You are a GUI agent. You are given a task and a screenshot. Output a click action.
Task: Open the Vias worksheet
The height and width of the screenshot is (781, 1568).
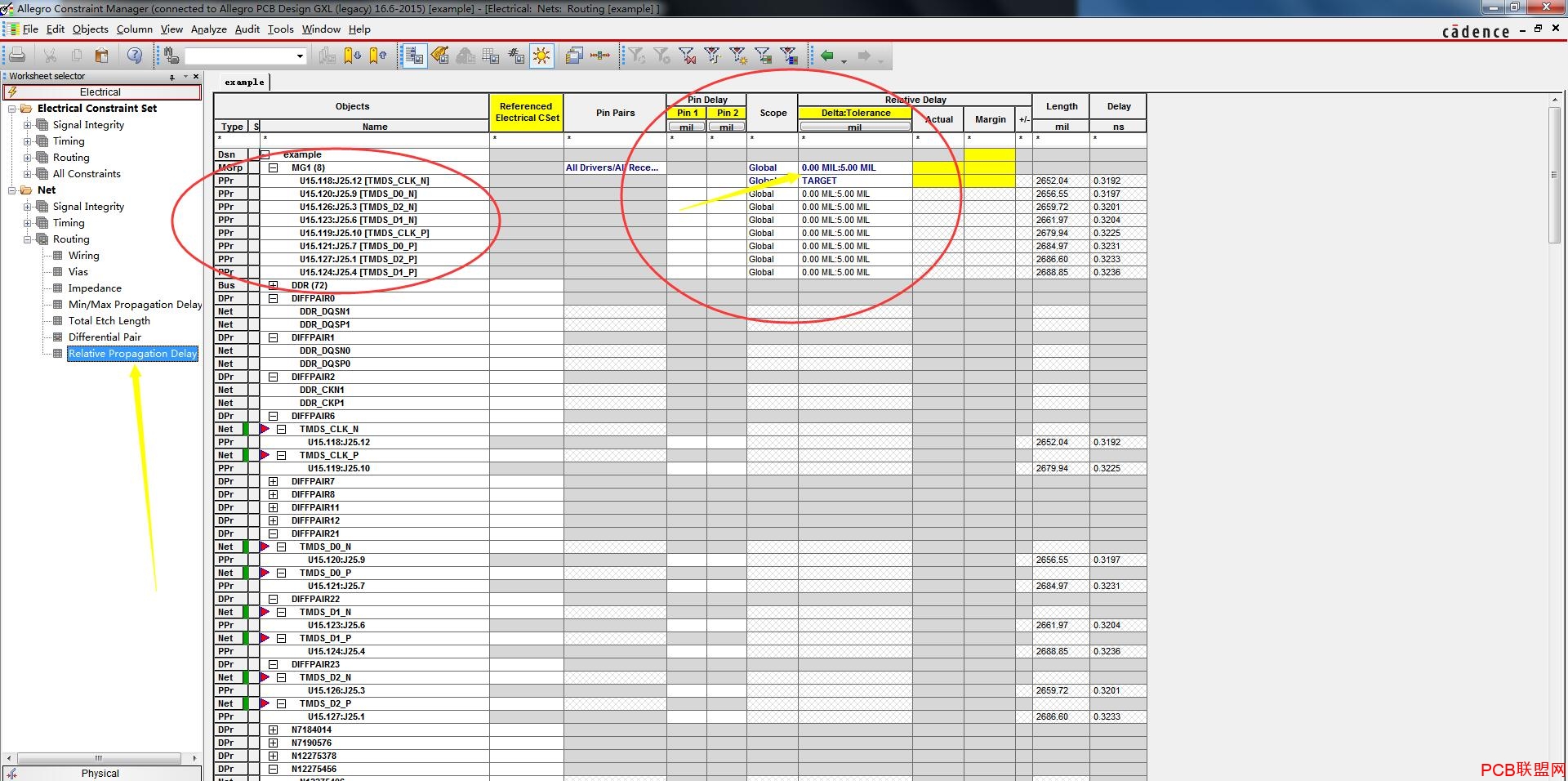click(x=78, y=272)
